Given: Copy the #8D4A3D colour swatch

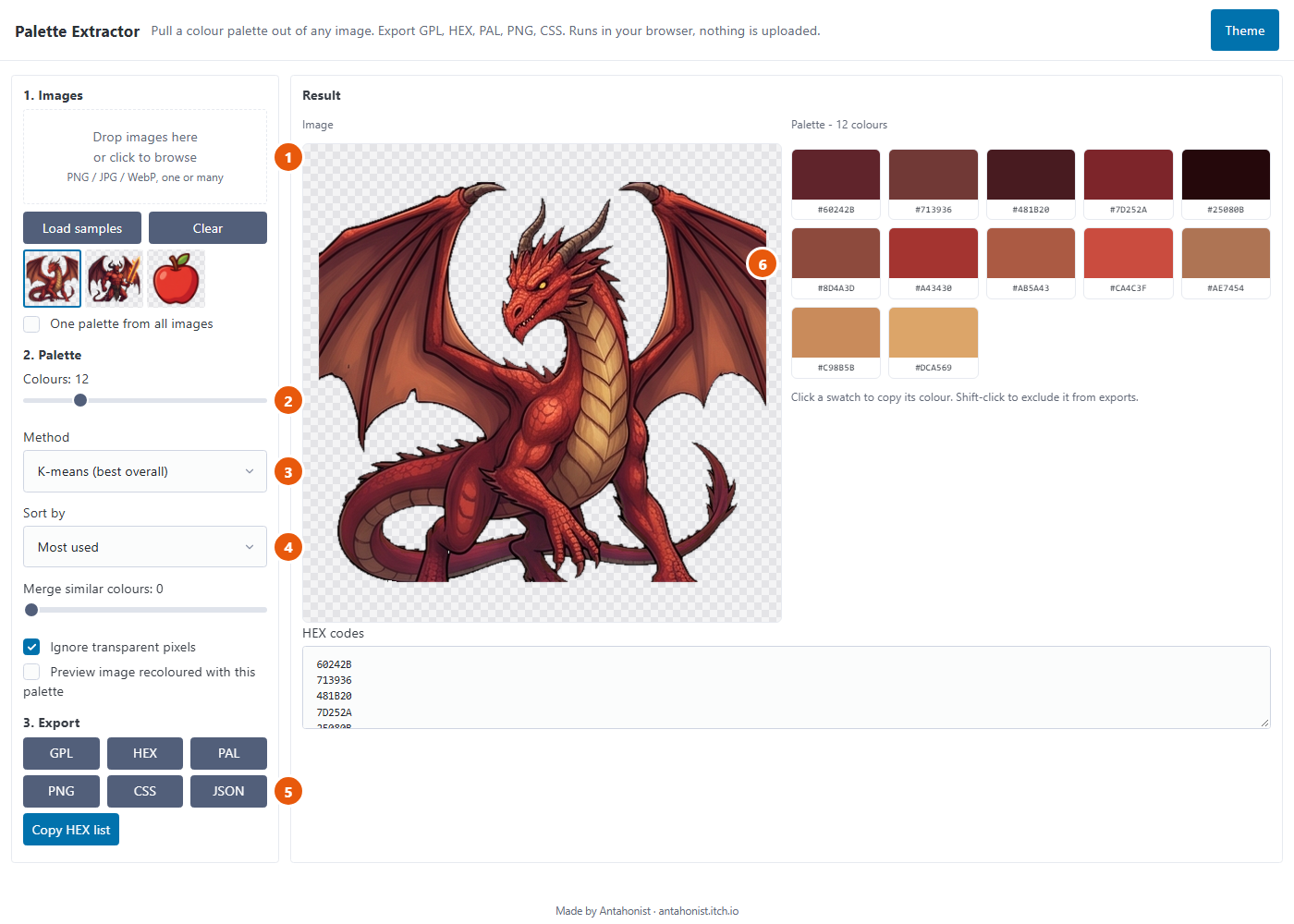Looking at the screenshot, I should (x=836, y=263).
